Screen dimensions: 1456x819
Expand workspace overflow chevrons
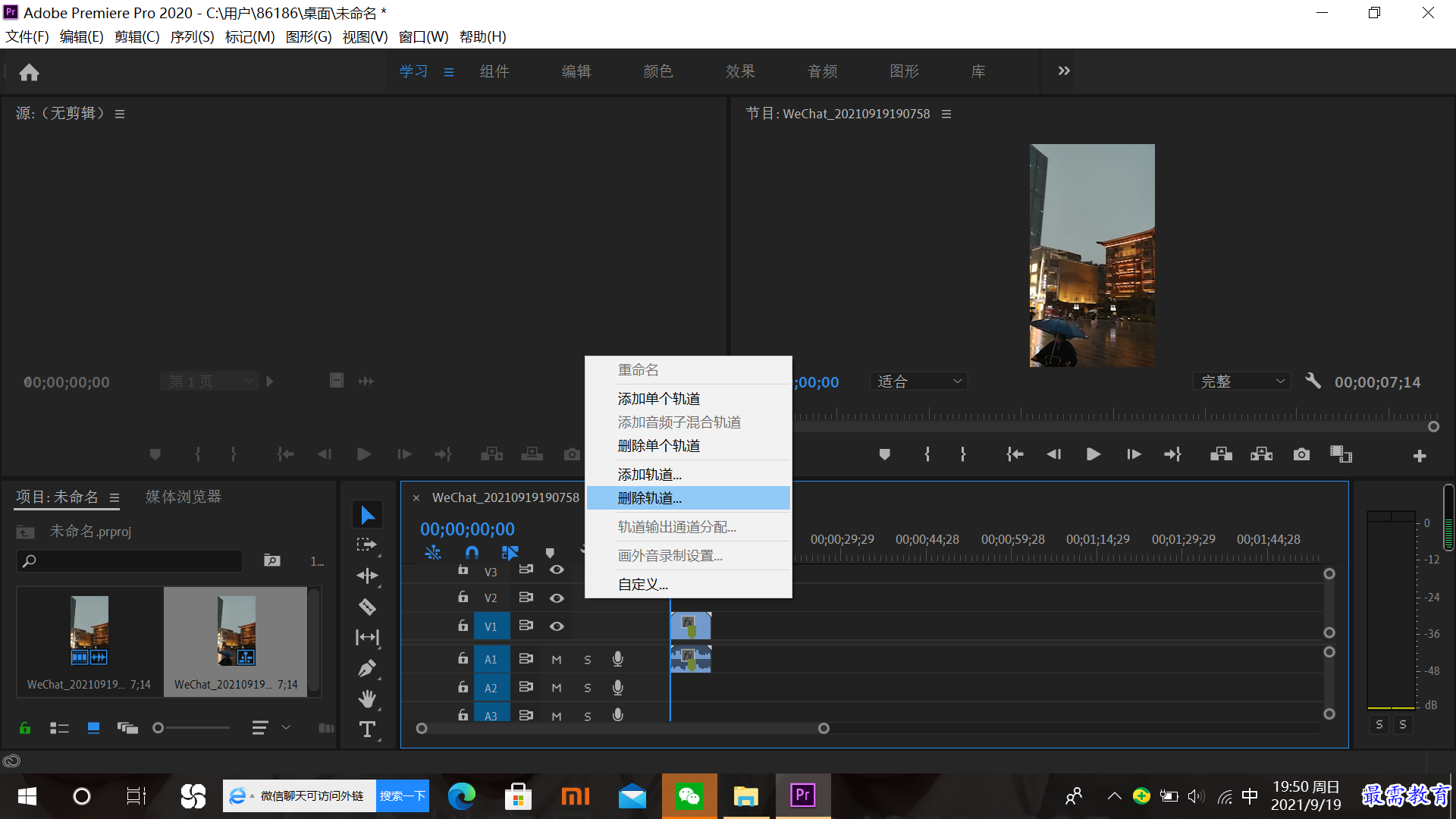(1064, 71)
